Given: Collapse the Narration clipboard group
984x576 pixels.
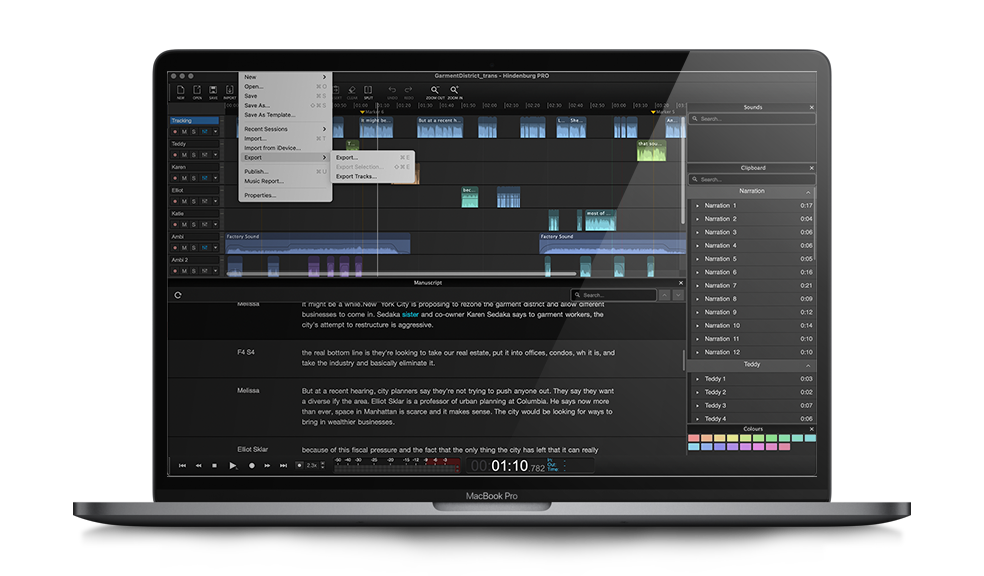Looking at the screenshot, I should tap(807, 191).
